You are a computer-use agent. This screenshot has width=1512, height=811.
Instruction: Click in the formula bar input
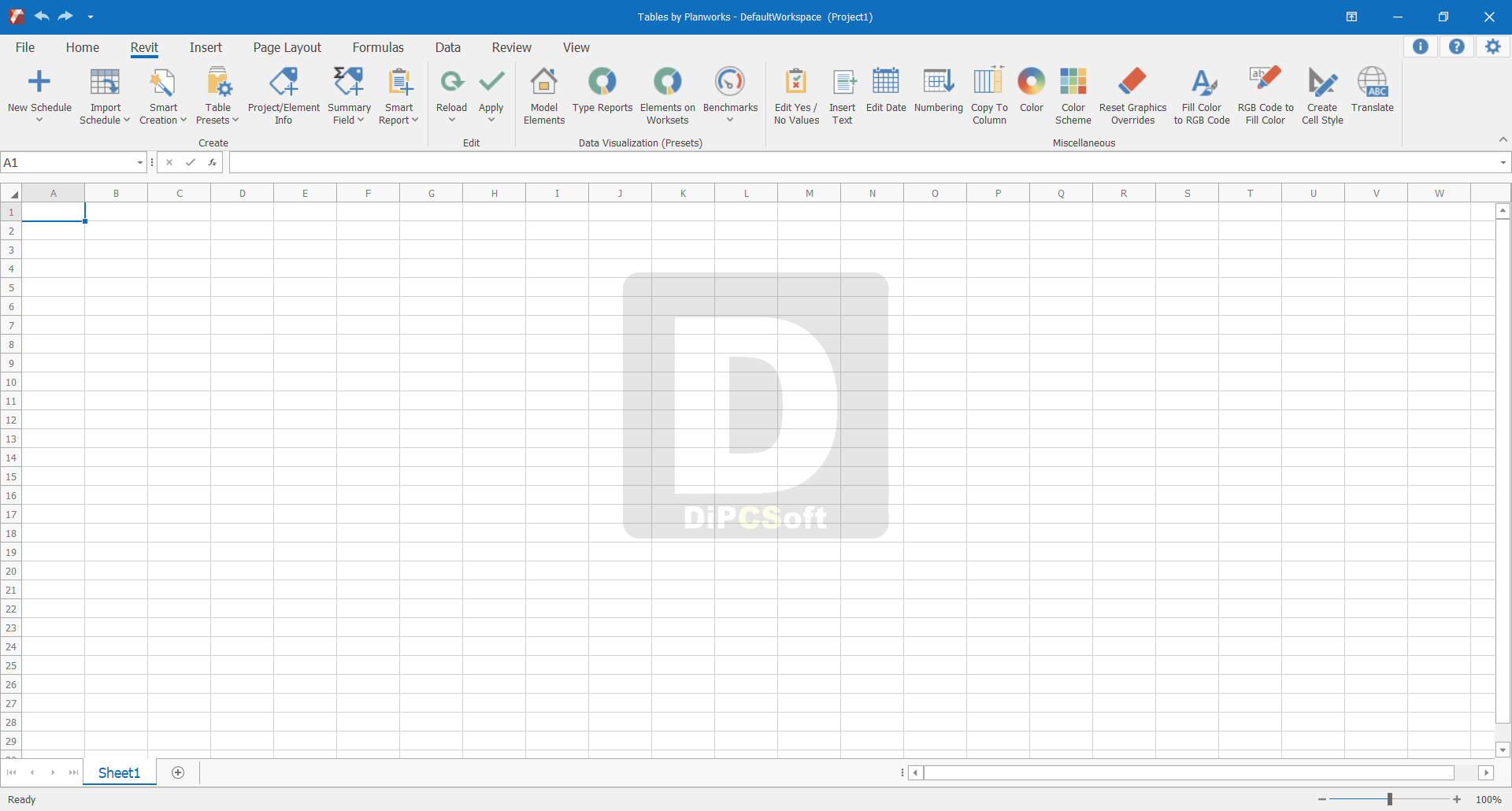(x=862, y=163)
